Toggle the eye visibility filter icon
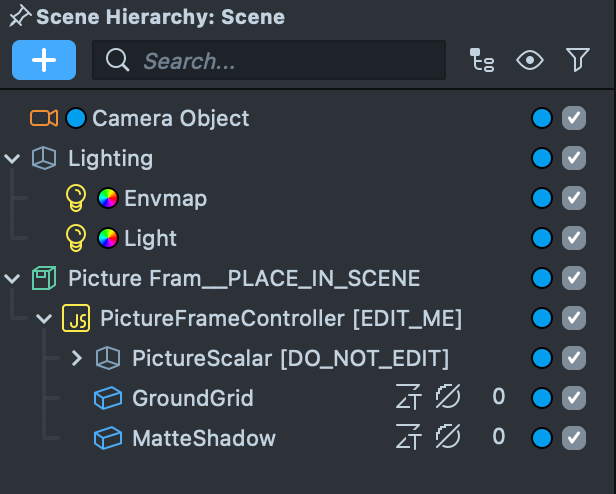Screen dimensions: 616x494 click(530, 61)
